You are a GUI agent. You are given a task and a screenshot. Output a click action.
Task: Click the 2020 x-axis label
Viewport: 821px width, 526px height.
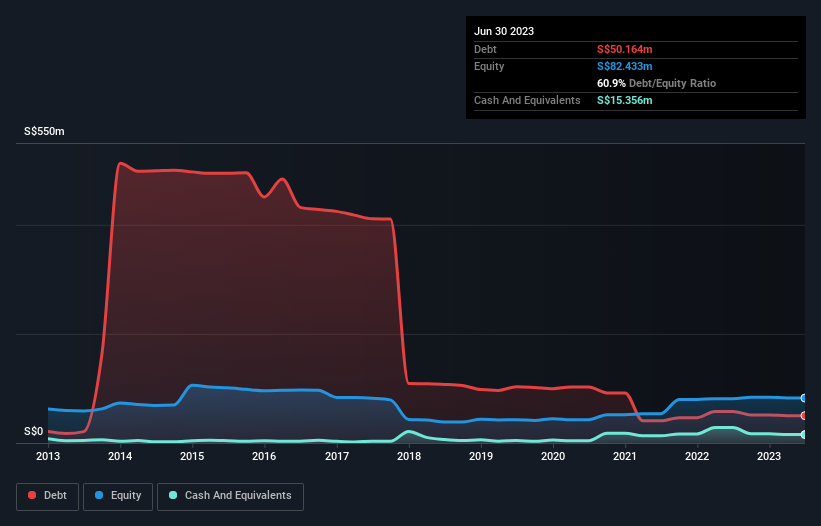(x=553, y=456)
